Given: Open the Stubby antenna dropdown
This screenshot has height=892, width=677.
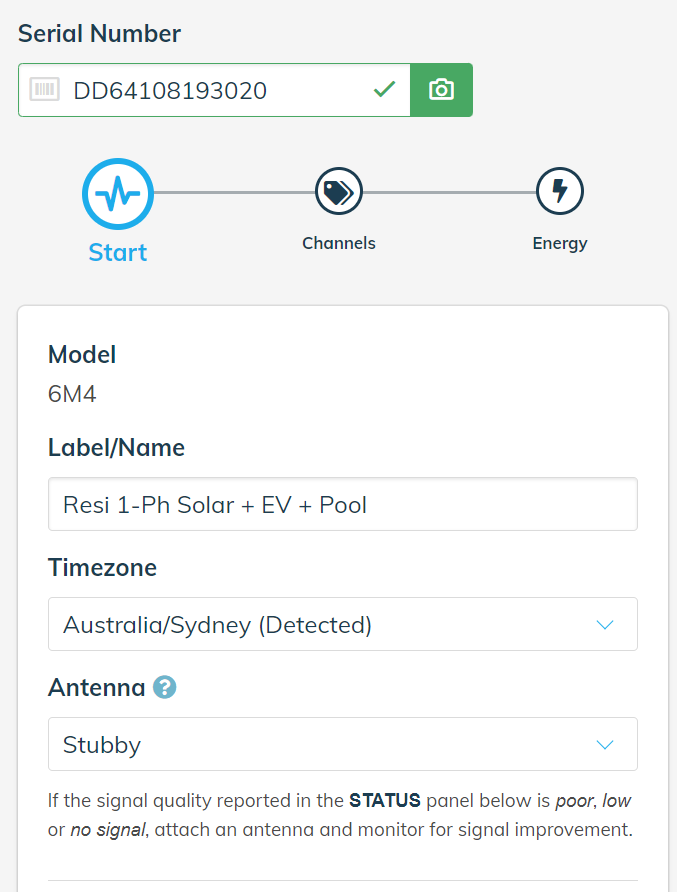Looking at the screenshot, I should (342, 744).
